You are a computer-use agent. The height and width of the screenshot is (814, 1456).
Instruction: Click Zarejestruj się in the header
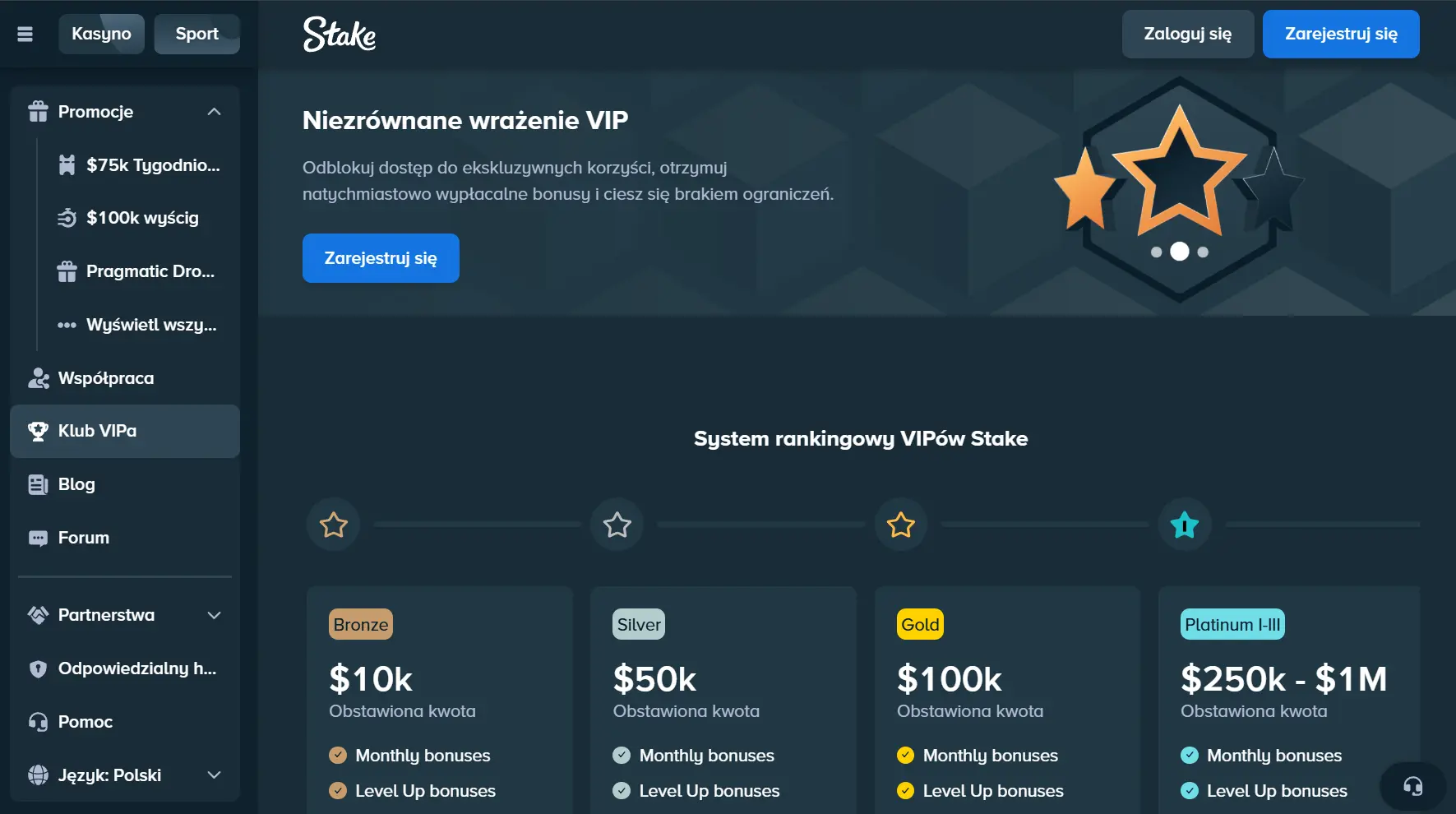[x=1341, y=34]
